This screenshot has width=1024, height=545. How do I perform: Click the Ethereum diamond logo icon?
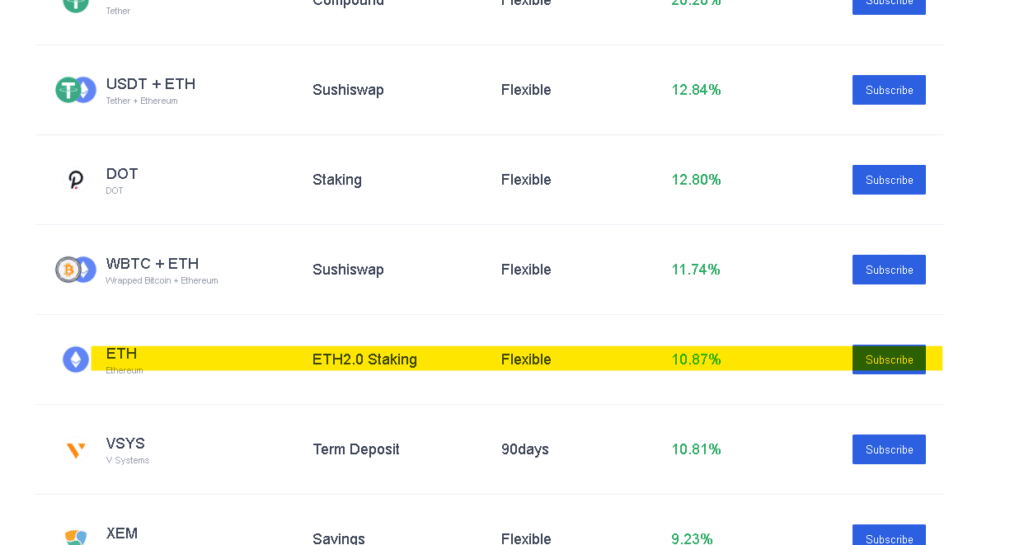coord(76,360)
